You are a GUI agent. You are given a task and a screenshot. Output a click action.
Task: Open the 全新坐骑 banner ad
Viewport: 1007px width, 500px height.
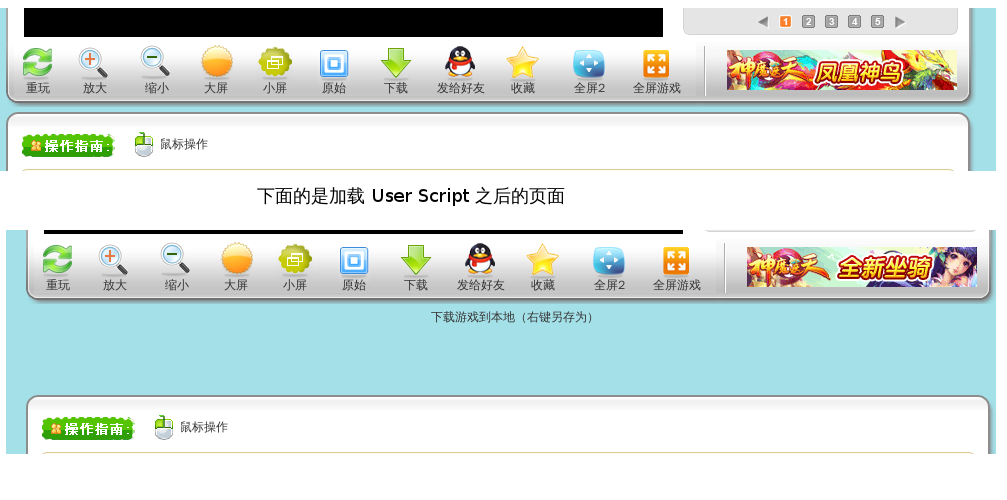pyautogui.click(x=862, y=267)
